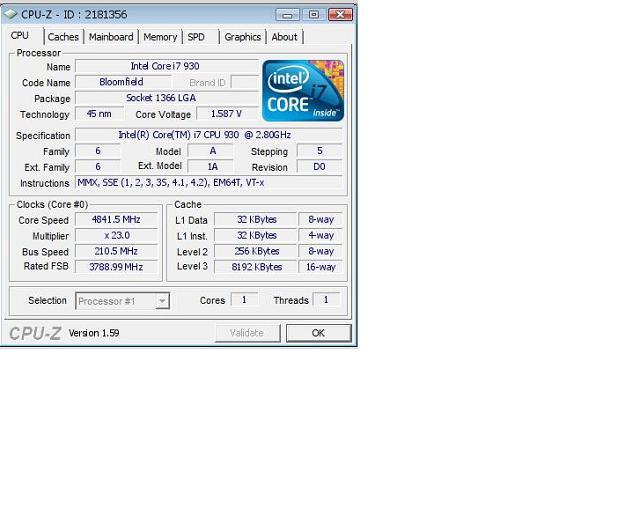Click the L1 Inst. associativity 4-way

pyautogui.click(x=320, y=236)
